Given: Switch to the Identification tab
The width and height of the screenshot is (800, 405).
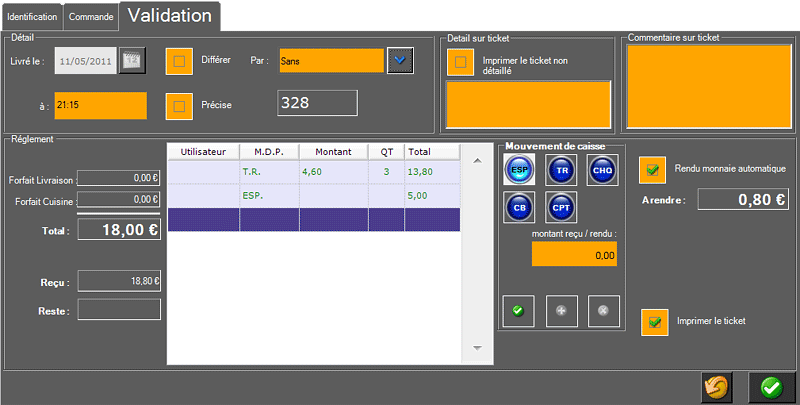Looking at the screenshot, I should tap(32, 17).
